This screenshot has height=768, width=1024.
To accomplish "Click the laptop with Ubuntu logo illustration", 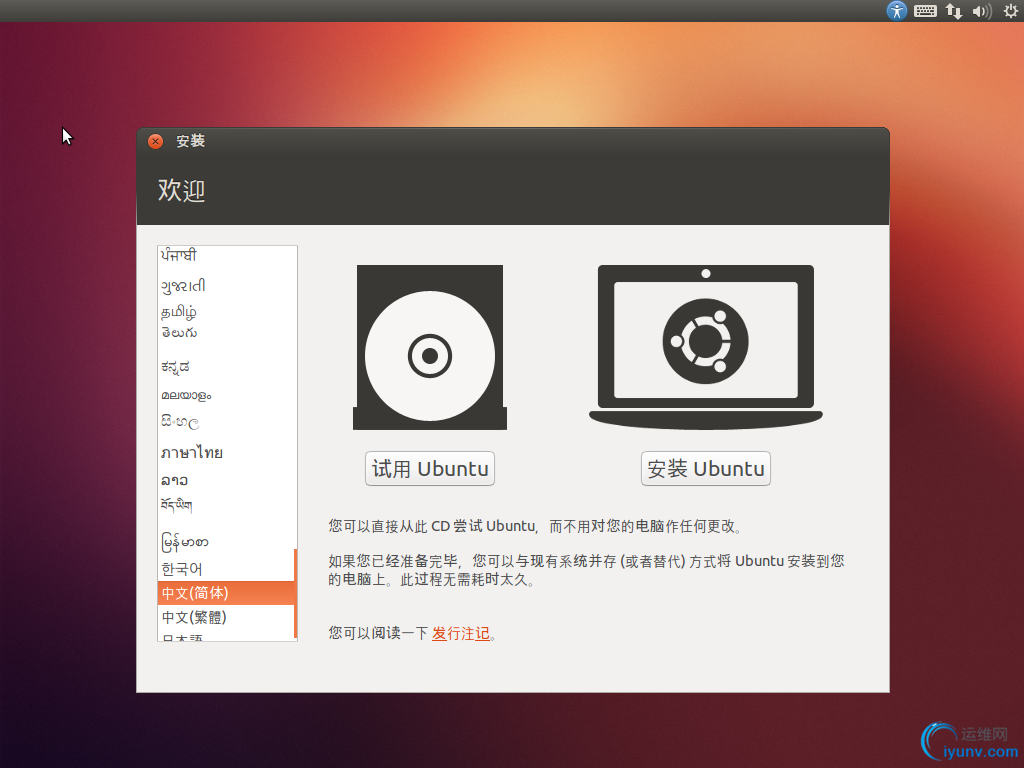I will point(706,347).
